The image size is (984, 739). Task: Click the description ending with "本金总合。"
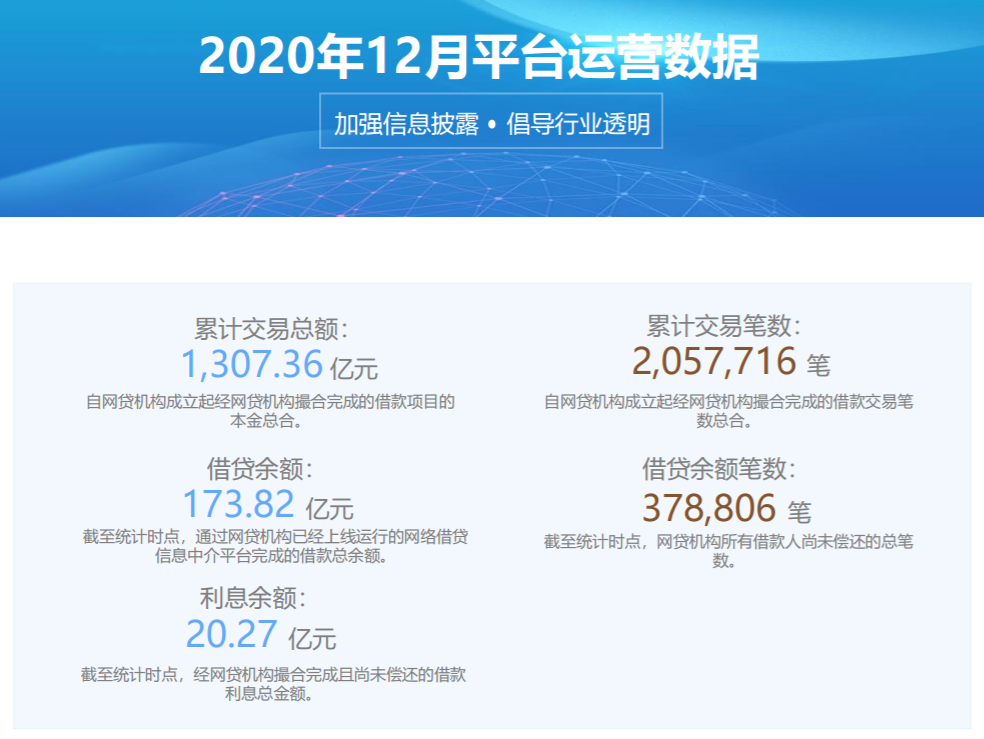click(270, 411)
